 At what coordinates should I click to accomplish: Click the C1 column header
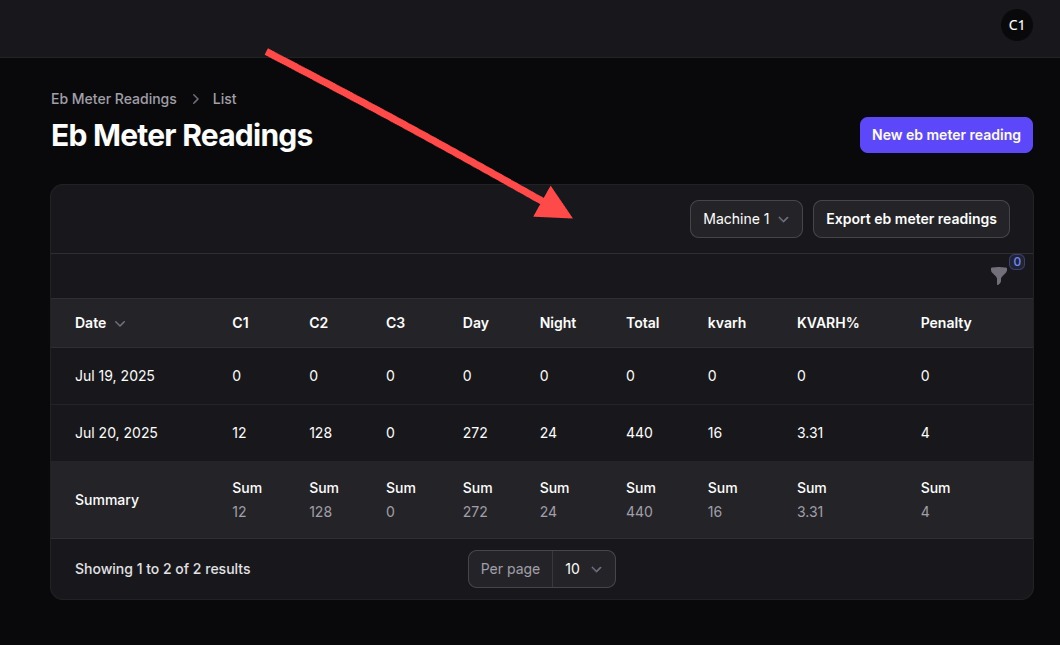coord(241,323)
